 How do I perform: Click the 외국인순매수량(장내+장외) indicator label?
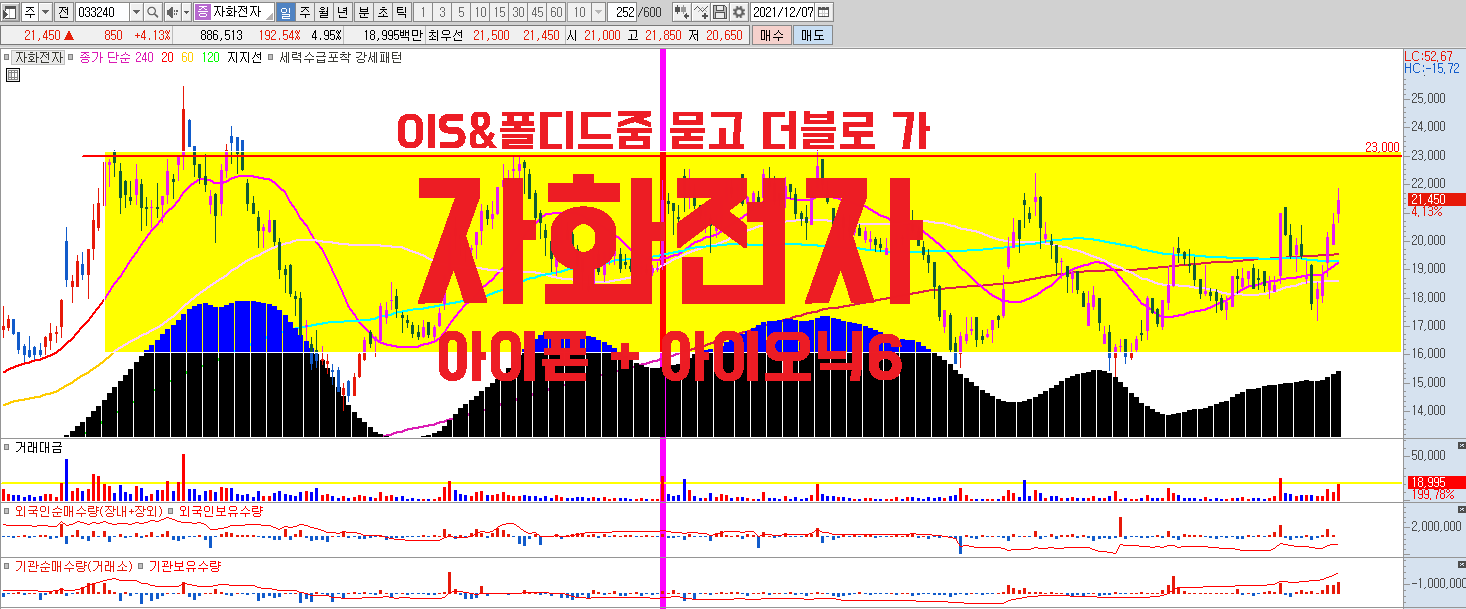pyautogui.click(x=88, y=511)
